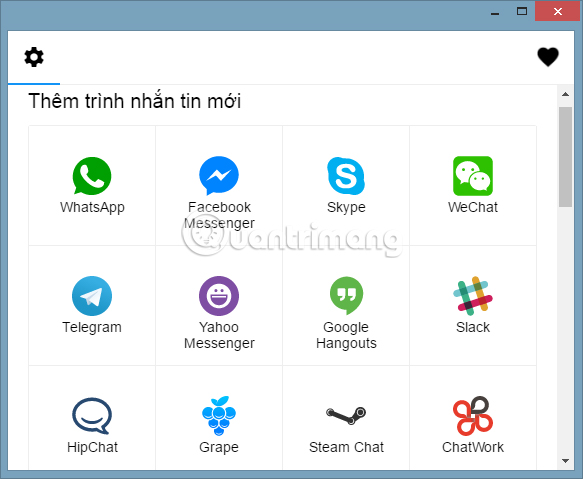
Task: Add the HipChat messenger
Action: (x=92, y=418)
